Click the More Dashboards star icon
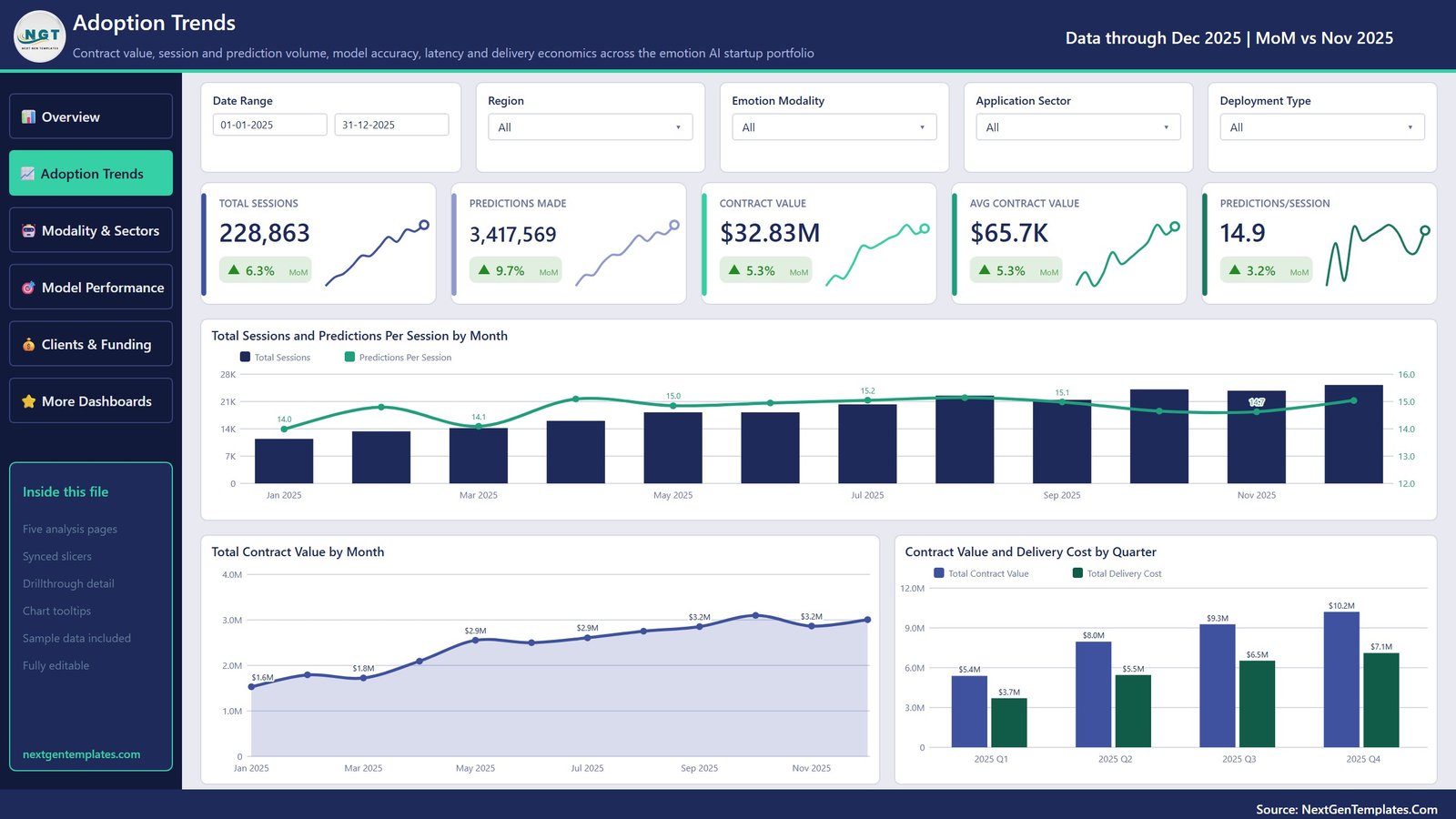The height and width of the screenshot is (819, 1456). tap(29, 401)
